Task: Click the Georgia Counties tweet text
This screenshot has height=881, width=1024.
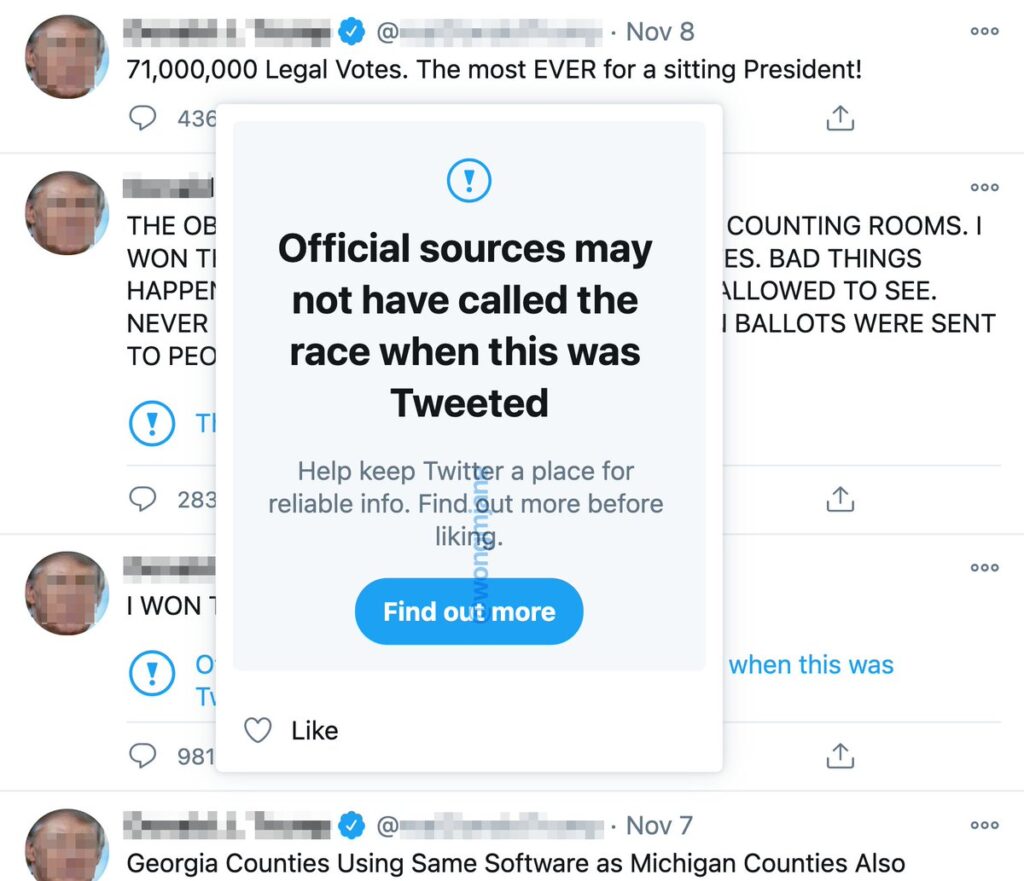Action: click(x=515, y=863)
